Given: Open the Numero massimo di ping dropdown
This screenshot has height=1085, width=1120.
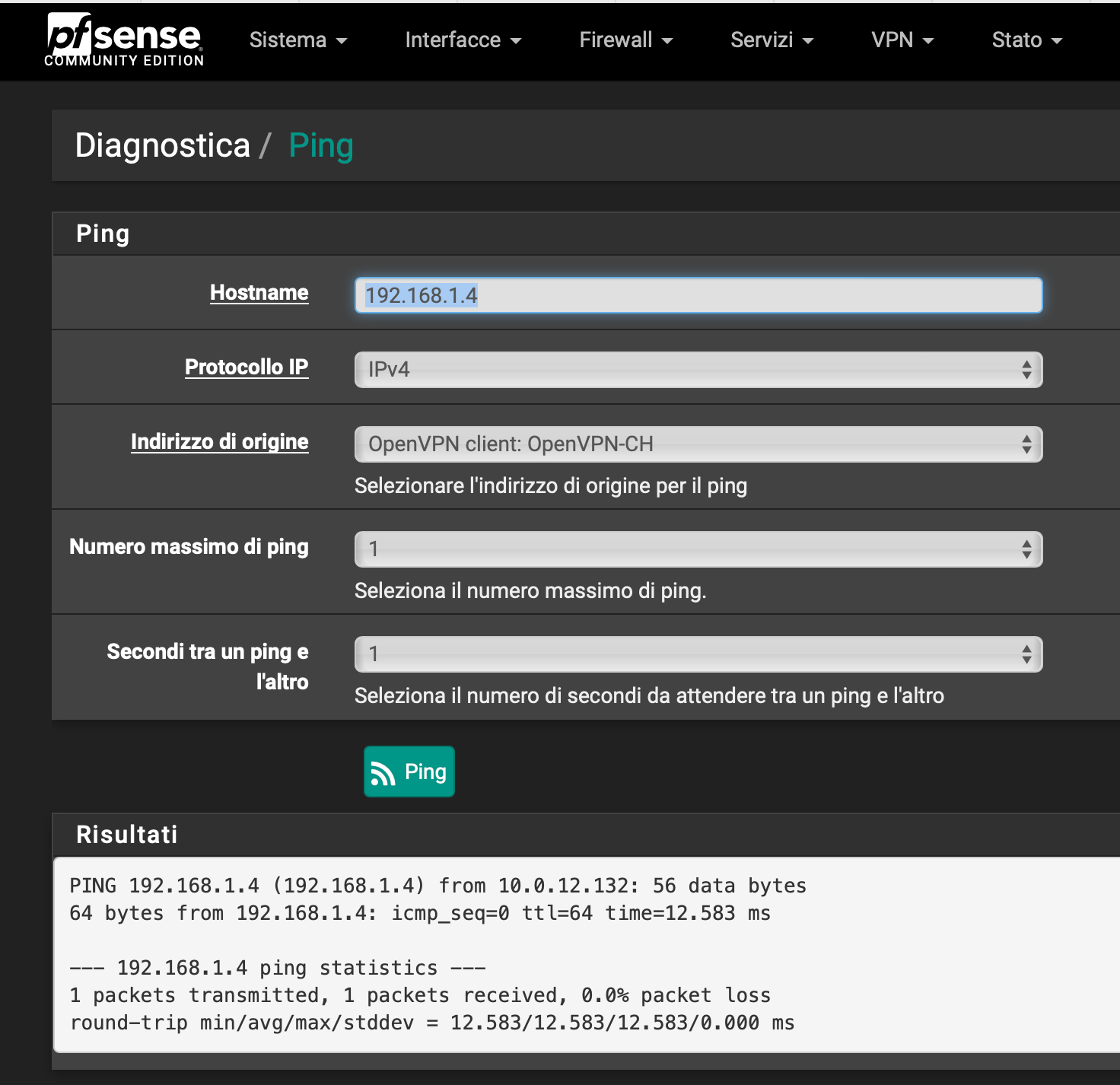Looking at the screenshot, I should 698,549.
